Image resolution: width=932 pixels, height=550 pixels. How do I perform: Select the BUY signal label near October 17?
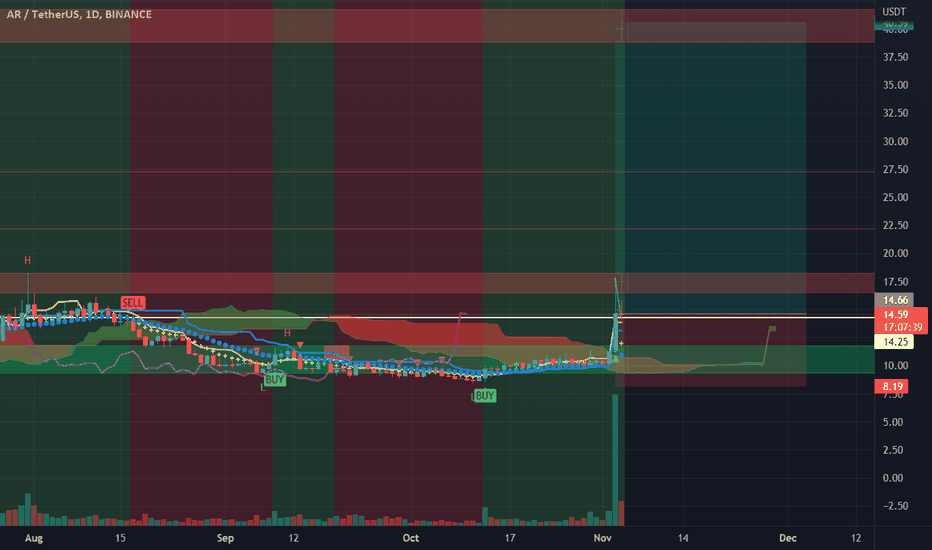(x=485, y=395)
